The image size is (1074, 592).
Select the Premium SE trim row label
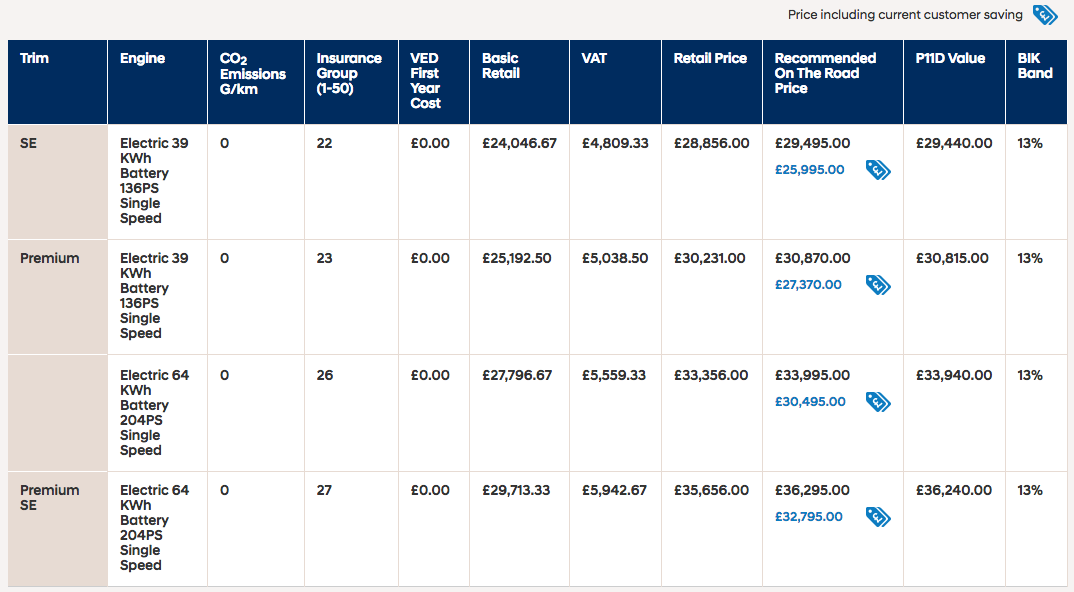coord(49,498)
